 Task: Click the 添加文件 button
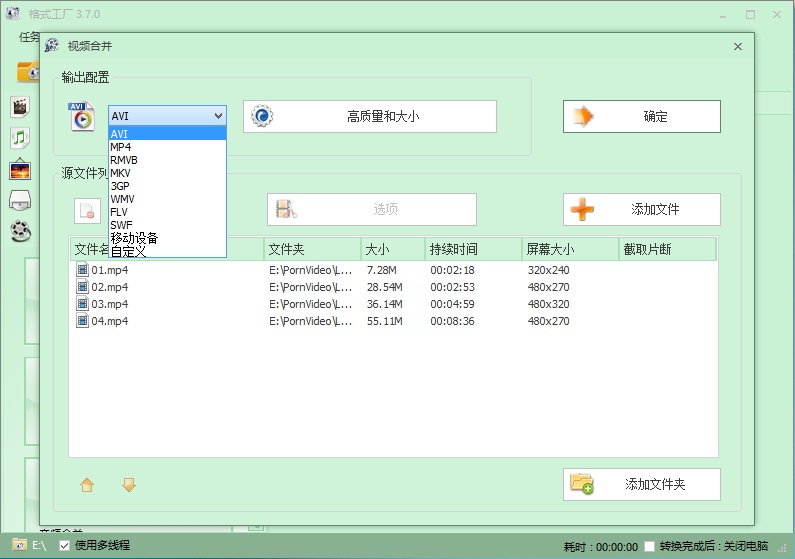point(641,210)
